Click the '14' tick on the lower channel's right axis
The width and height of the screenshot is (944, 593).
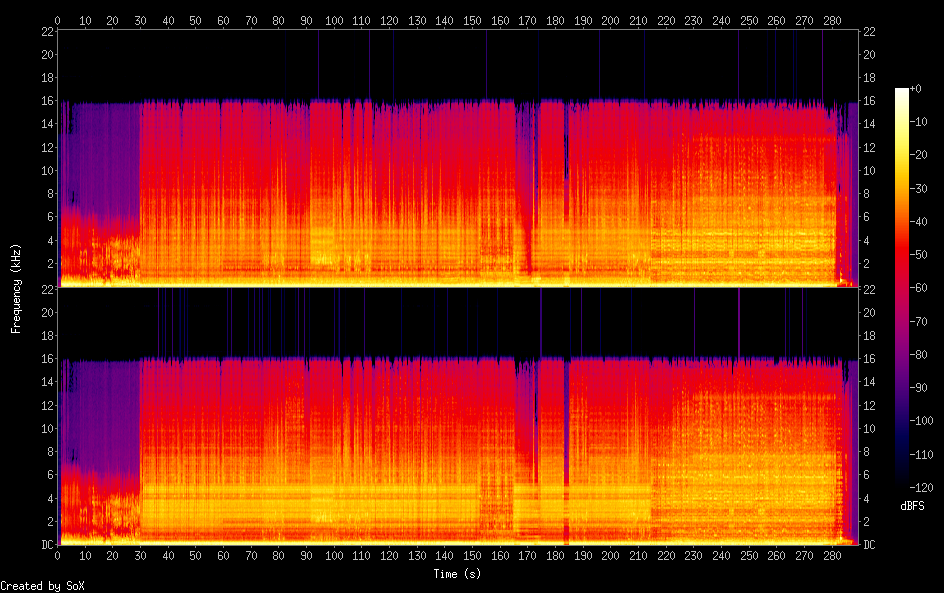click(x=869, y=382)
